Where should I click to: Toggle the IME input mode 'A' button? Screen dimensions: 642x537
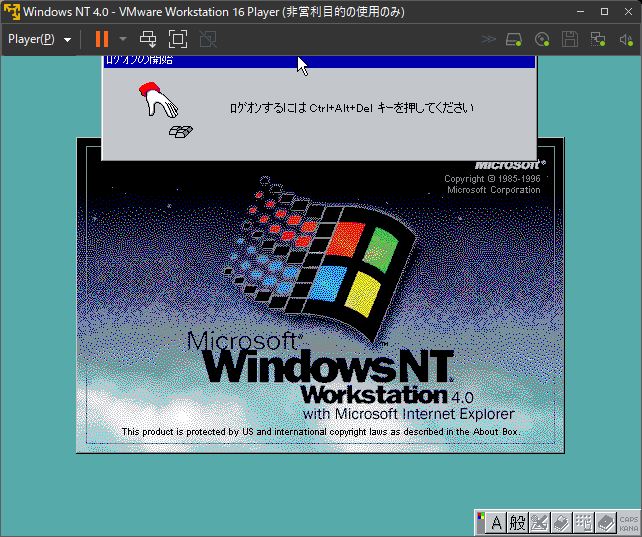[496, 523]
